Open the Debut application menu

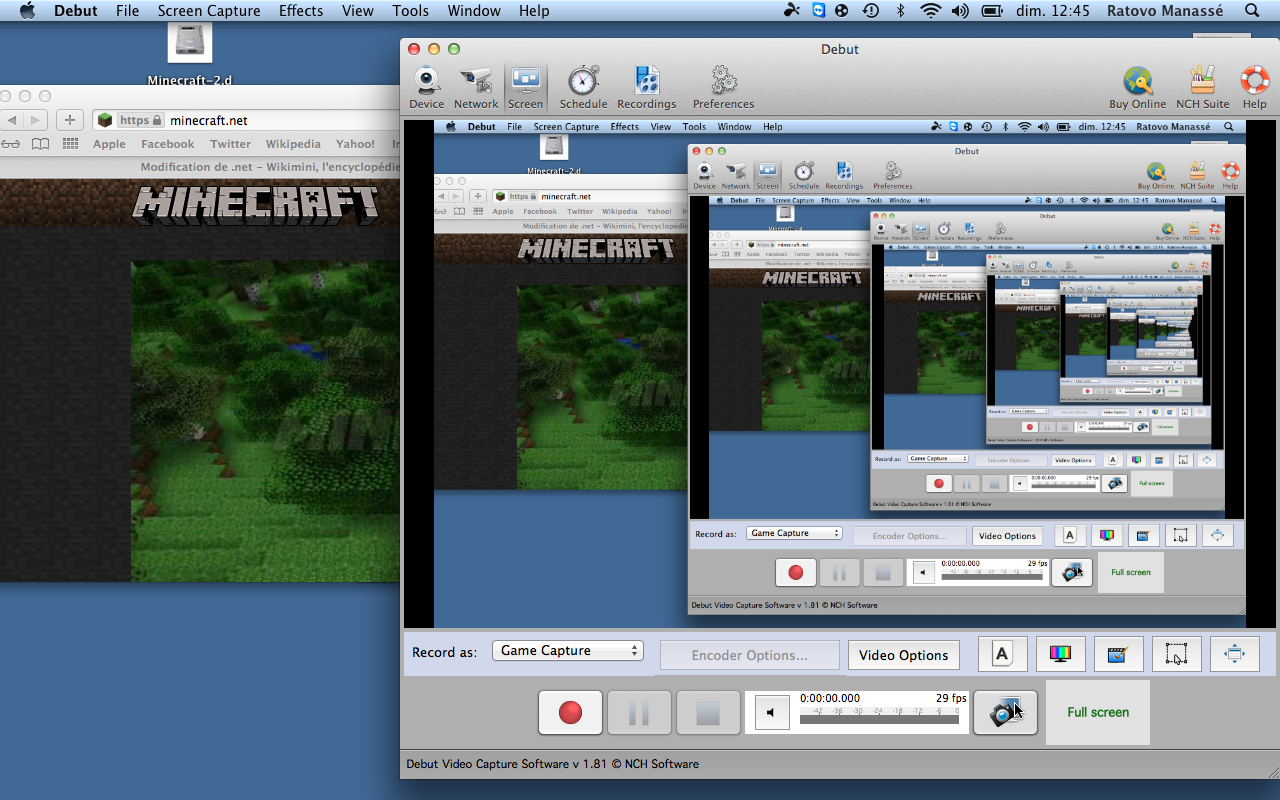pyautogui.click(x=76, y=11)
